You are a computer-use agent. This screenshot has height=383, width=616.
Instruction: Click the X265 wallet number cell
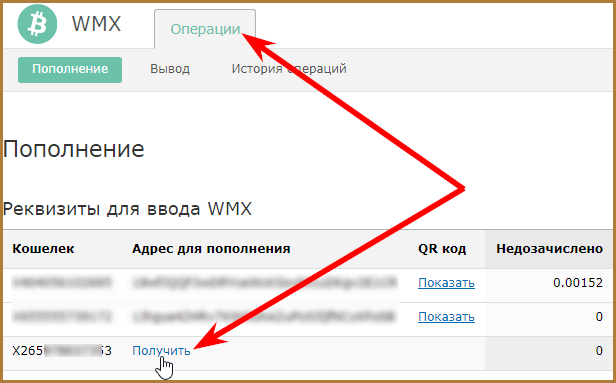point(62,350)
